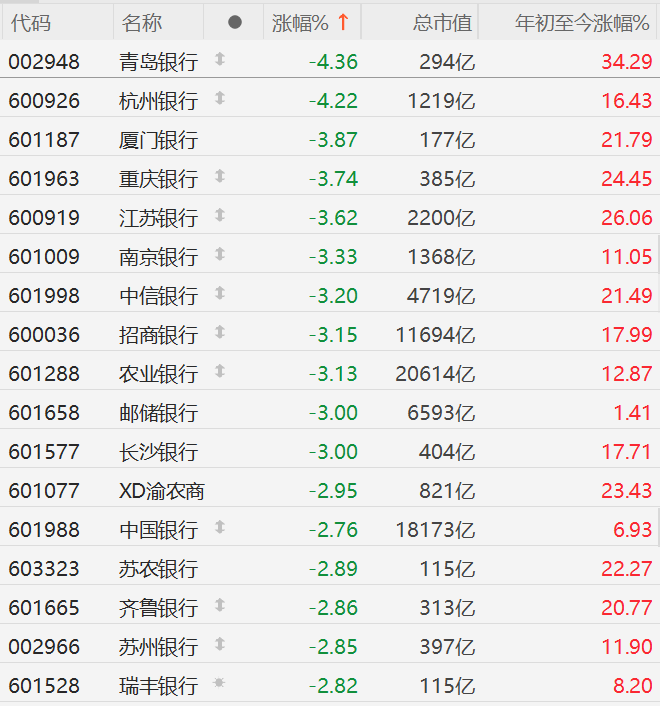The width and height of the screenshot is (660, 706).
Task: Click the marker icon next to 青岛银行
Action: 220,59
